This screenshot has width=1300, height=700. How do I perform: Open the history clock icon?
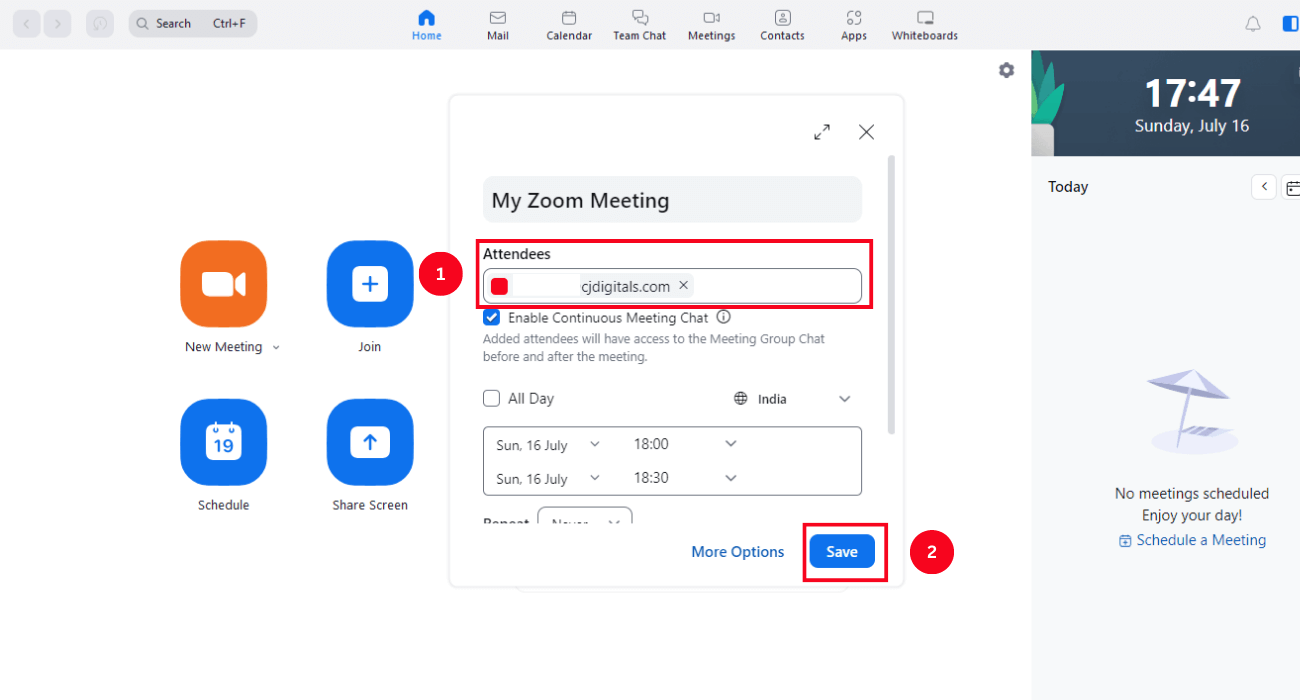[x=100, y=23]
